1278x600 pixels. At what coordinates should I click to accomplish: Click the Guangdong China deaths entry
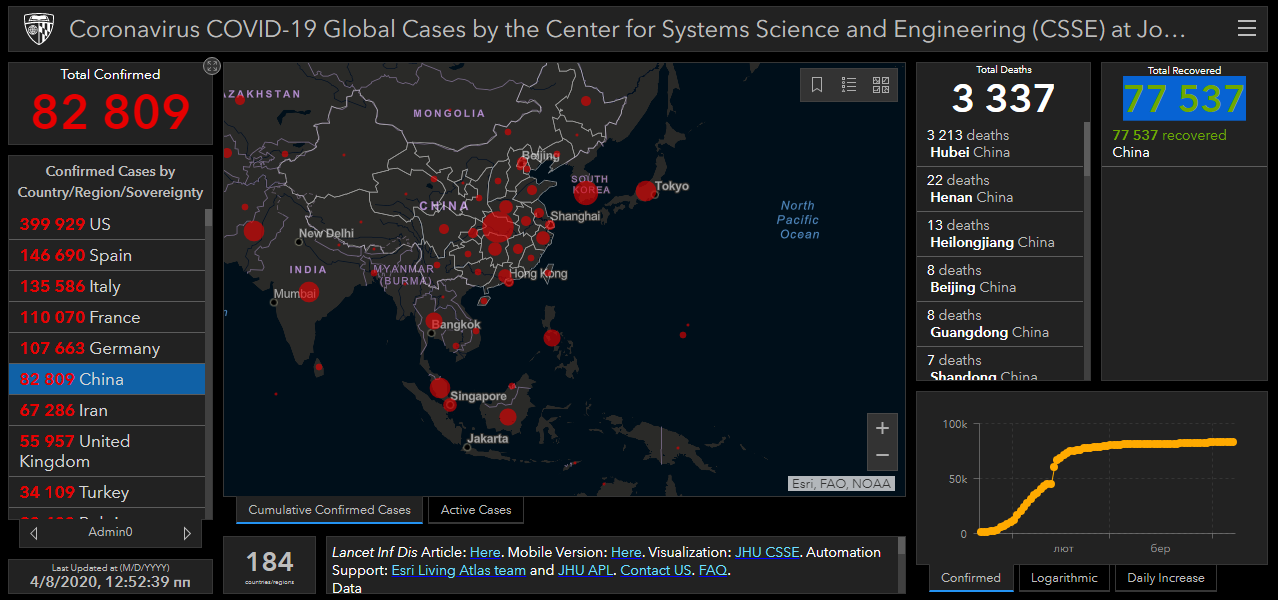tap(1000, 324)
